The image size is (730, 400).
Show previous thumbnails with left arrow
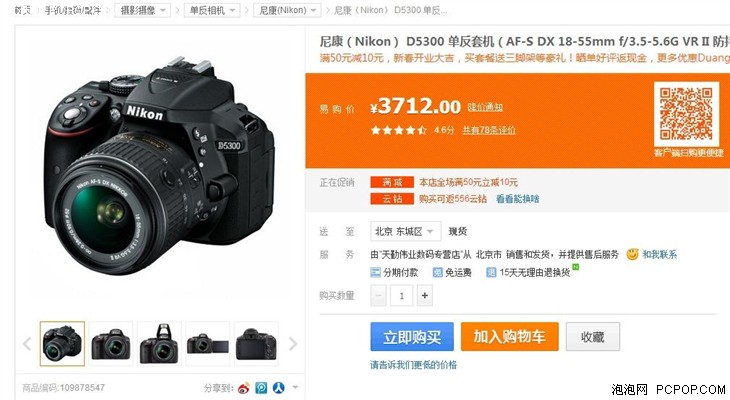point(27,344)
